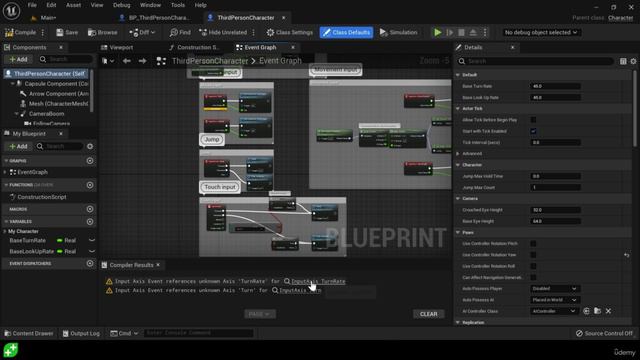
Task: Expand the Advanced section in Details
Action: (458, 153)
